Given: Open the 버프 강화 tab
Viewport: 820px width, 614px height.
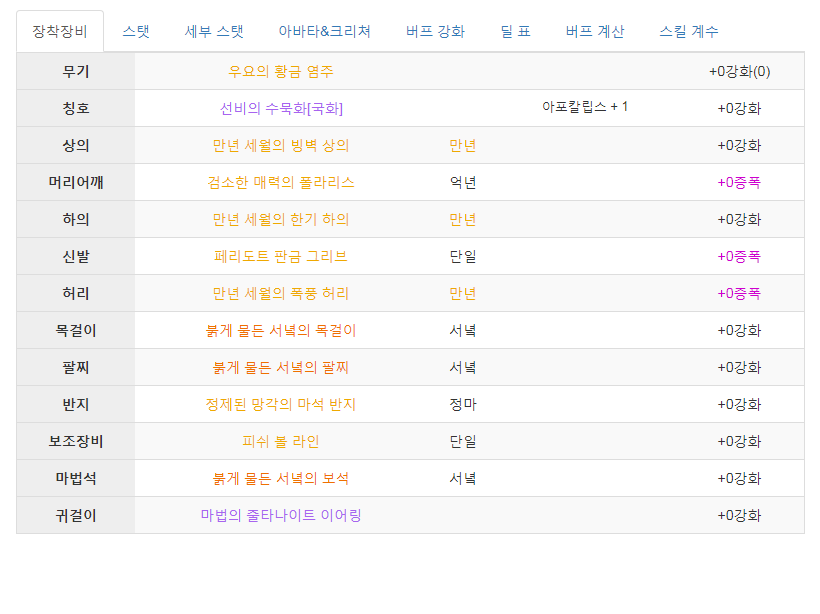Looking at the screenshot, I should [435, 31].
